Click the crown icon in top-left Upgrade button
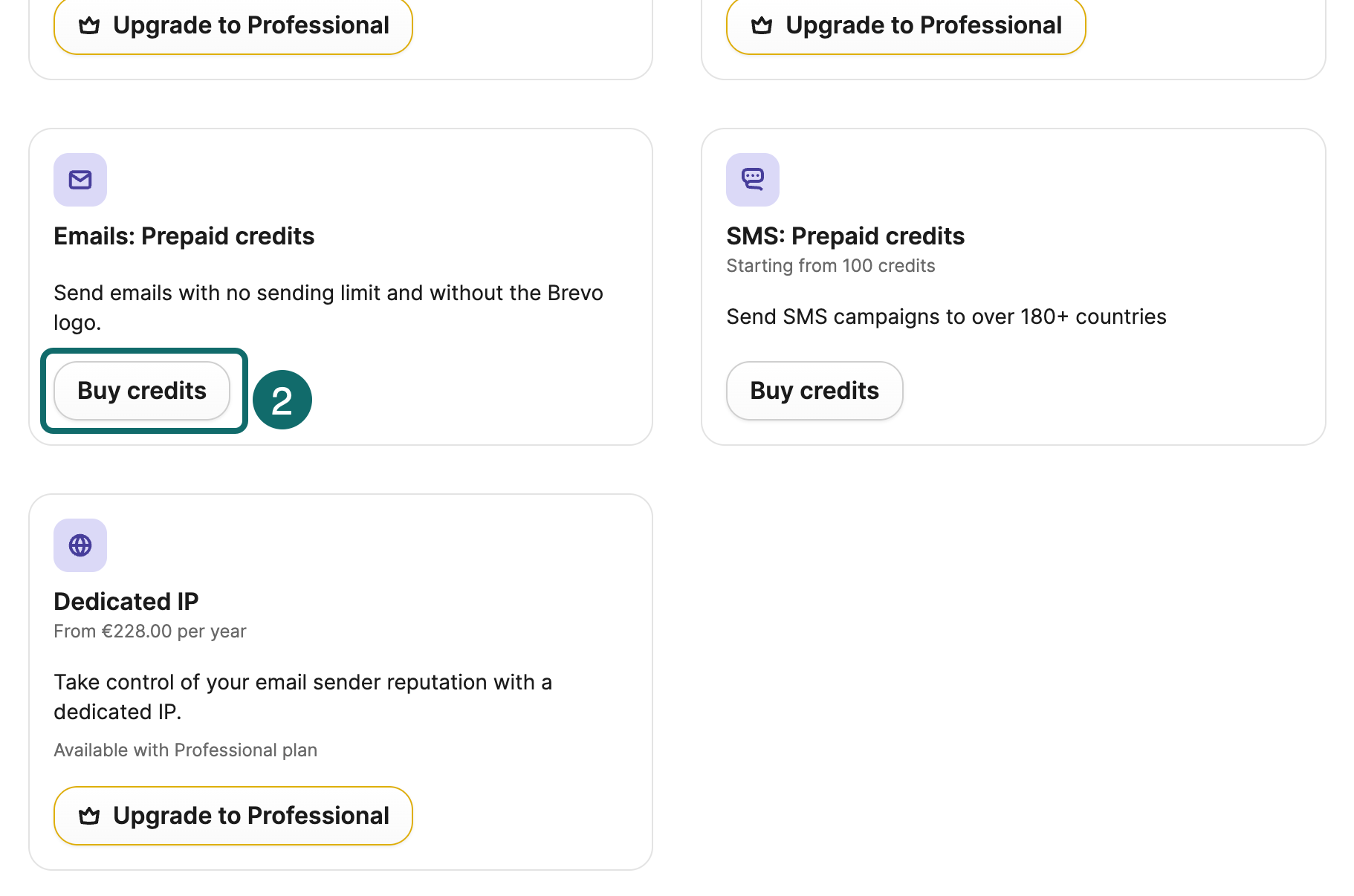Screen dimensions: 1354x896 89,25
